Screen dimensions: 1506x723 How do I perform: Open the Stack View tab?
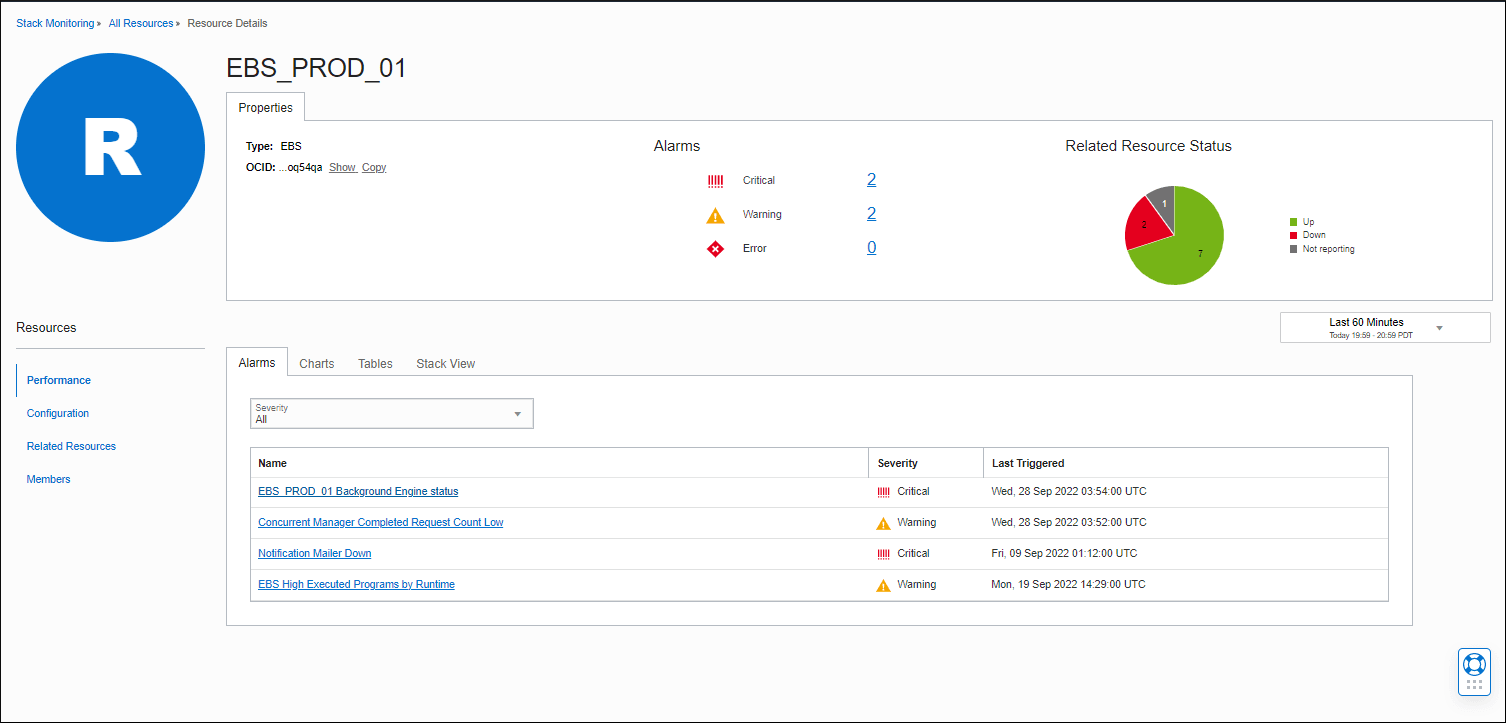(x=445, y=363)
